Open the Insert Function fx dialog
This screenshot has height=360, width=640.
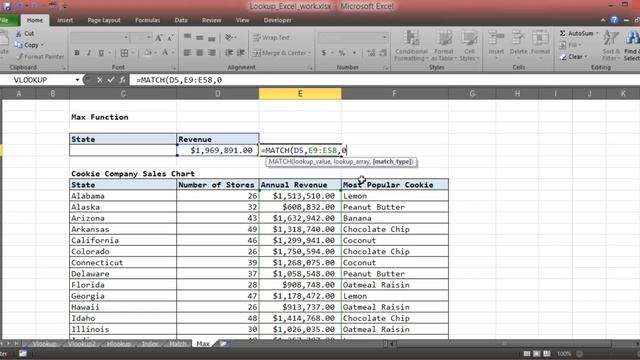pyautogui.click(x=122, y=80)
